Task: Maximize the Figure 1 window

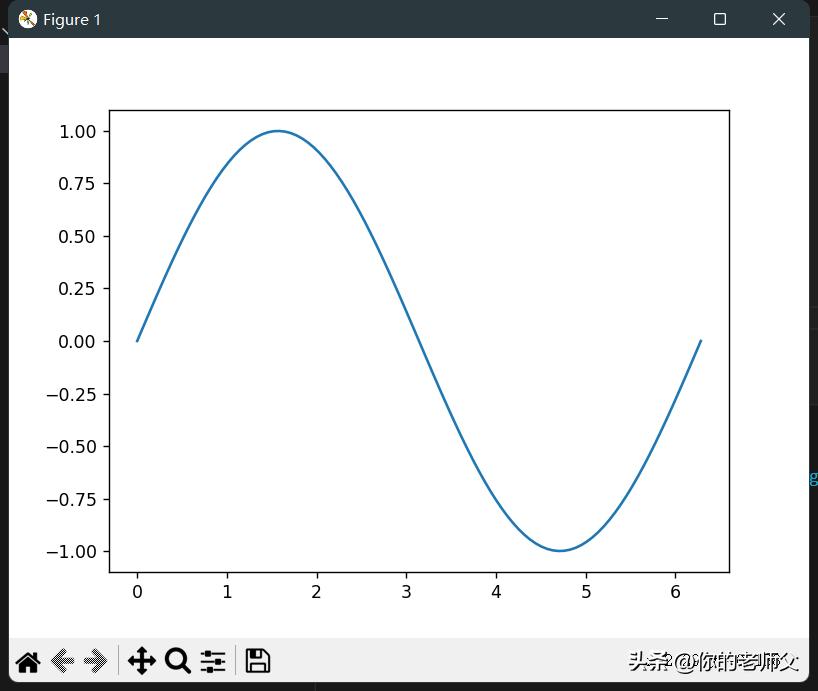Action: (x=720, y=19)
